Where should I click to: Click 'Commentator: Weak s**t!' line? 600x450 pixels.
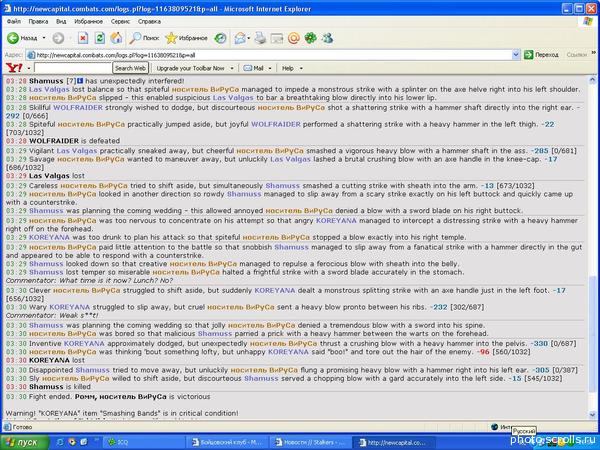click(52, 316)
